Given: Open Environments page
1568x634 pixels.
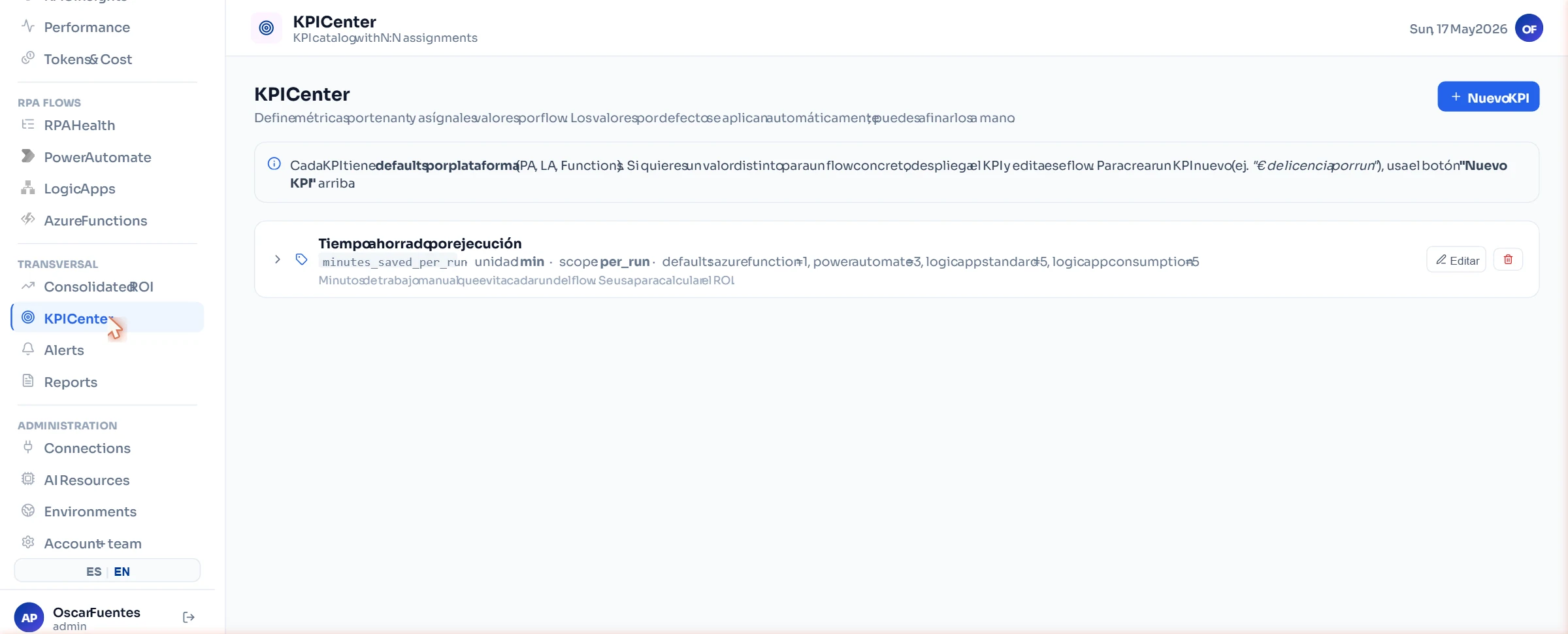Looking at the screenshot, I should tap(107, 512).
